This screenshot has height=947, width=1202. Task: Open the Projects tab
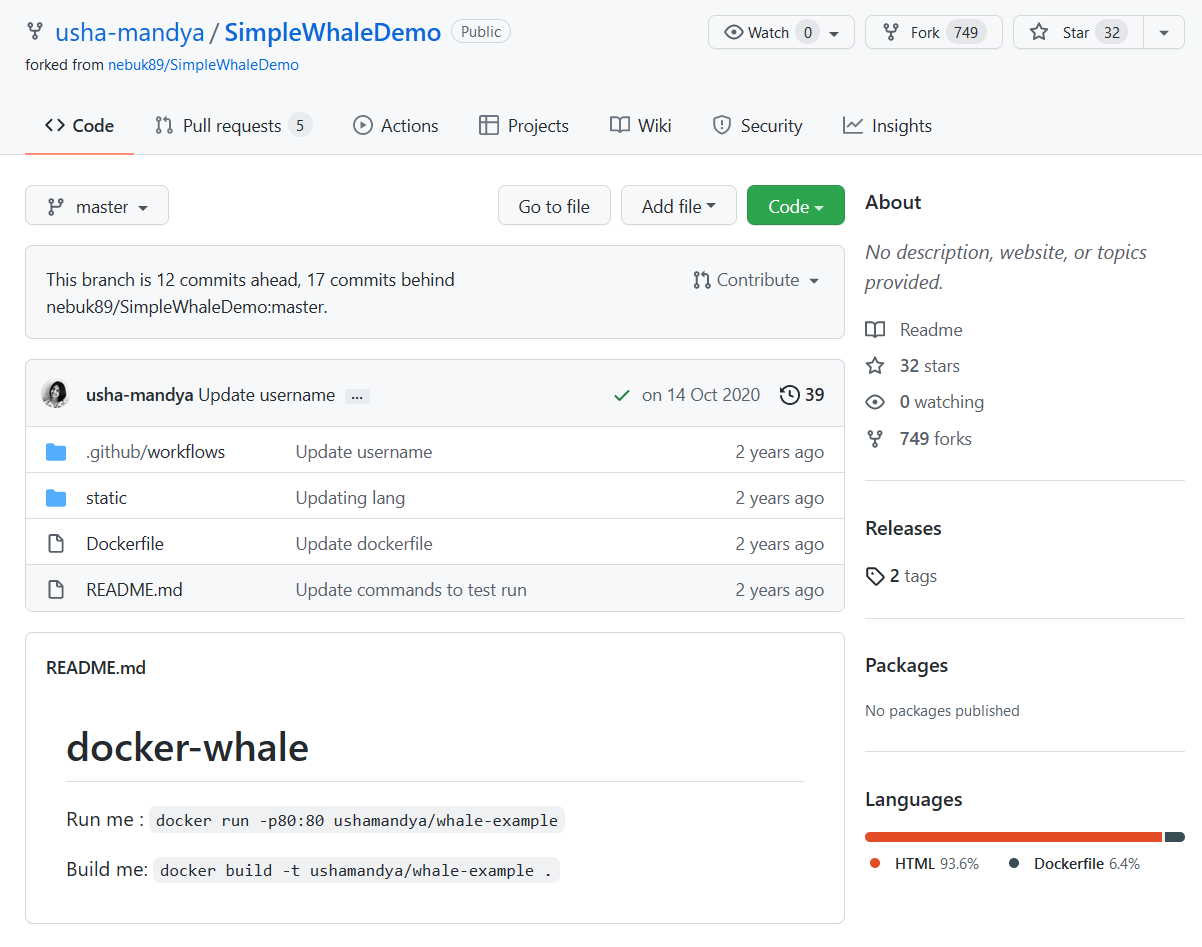tap(523, 126)
